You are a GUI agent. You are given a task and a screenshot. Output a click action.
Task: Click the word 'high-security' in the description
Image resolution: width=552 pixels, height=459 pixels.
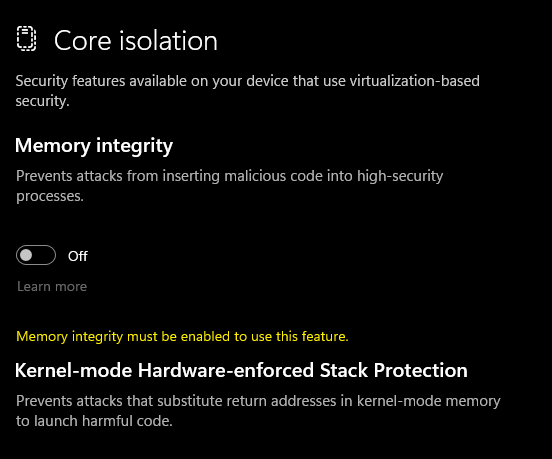click(400, 176)
